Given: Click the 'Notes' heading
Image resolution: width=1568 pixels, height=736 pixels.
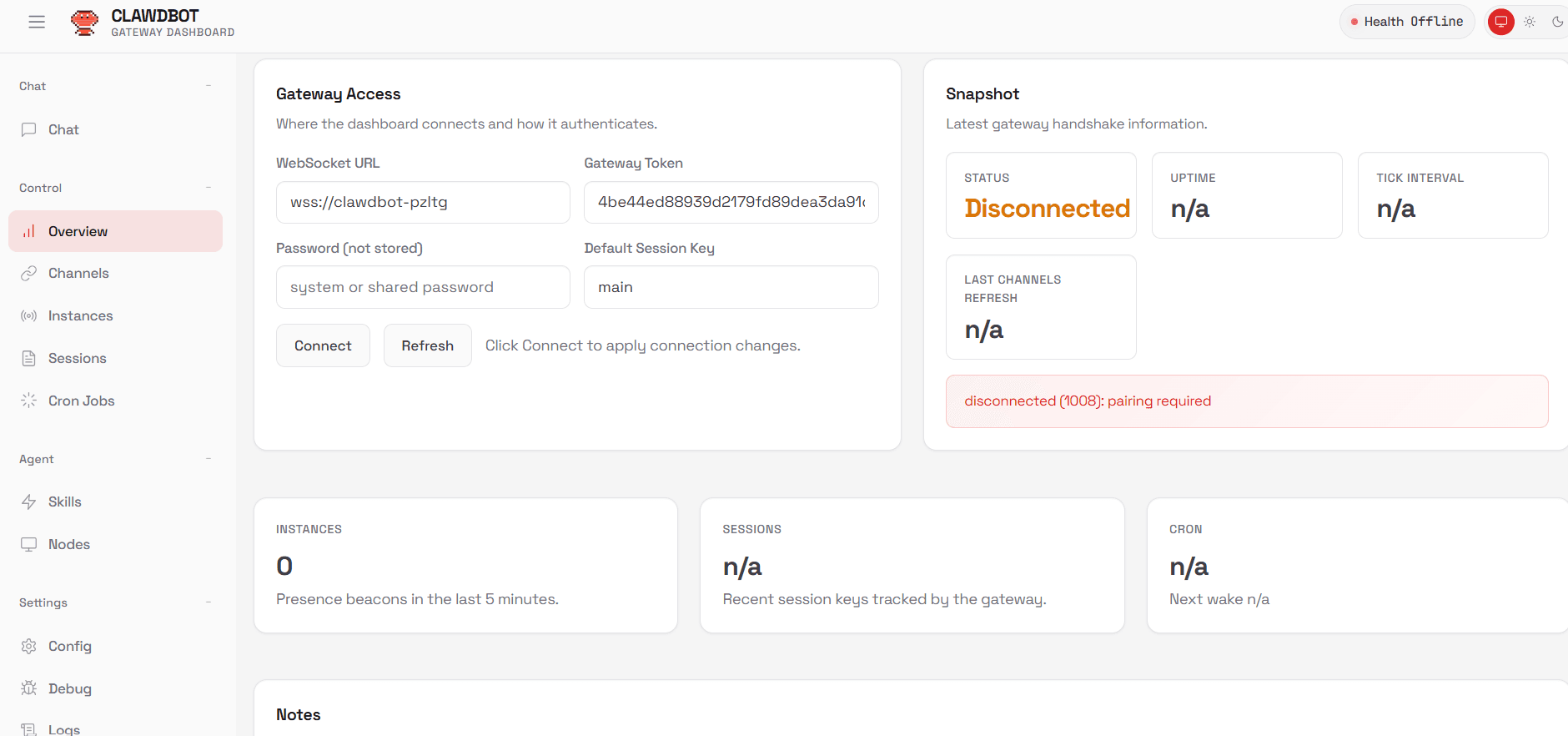Looking at the screenshot, I should 299,715.
